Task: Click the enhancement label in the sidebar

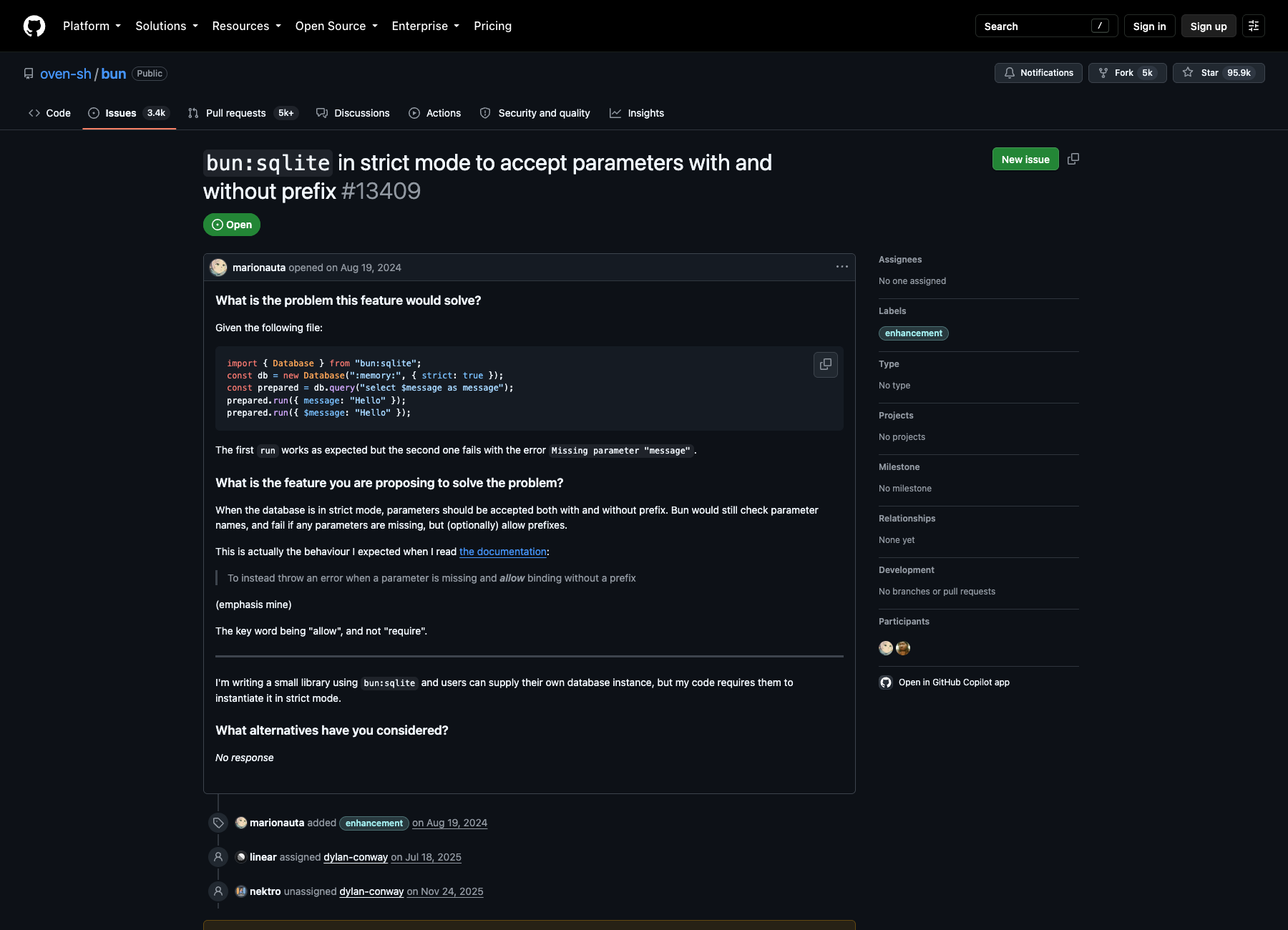Action: [x=914, y=333]
